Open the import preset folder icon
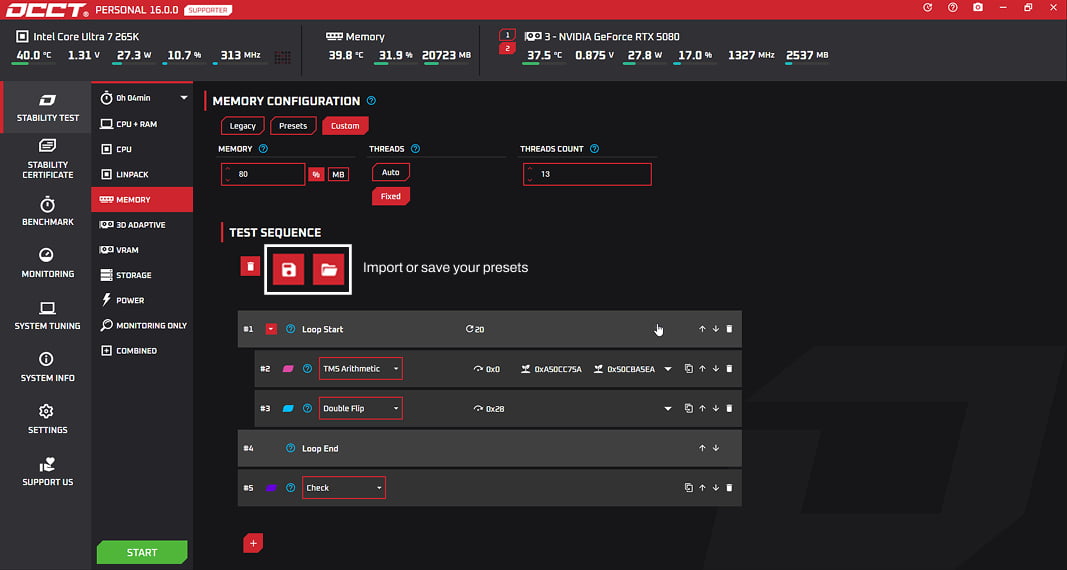The image size is (1067, 570). click(x=328, y=269)
